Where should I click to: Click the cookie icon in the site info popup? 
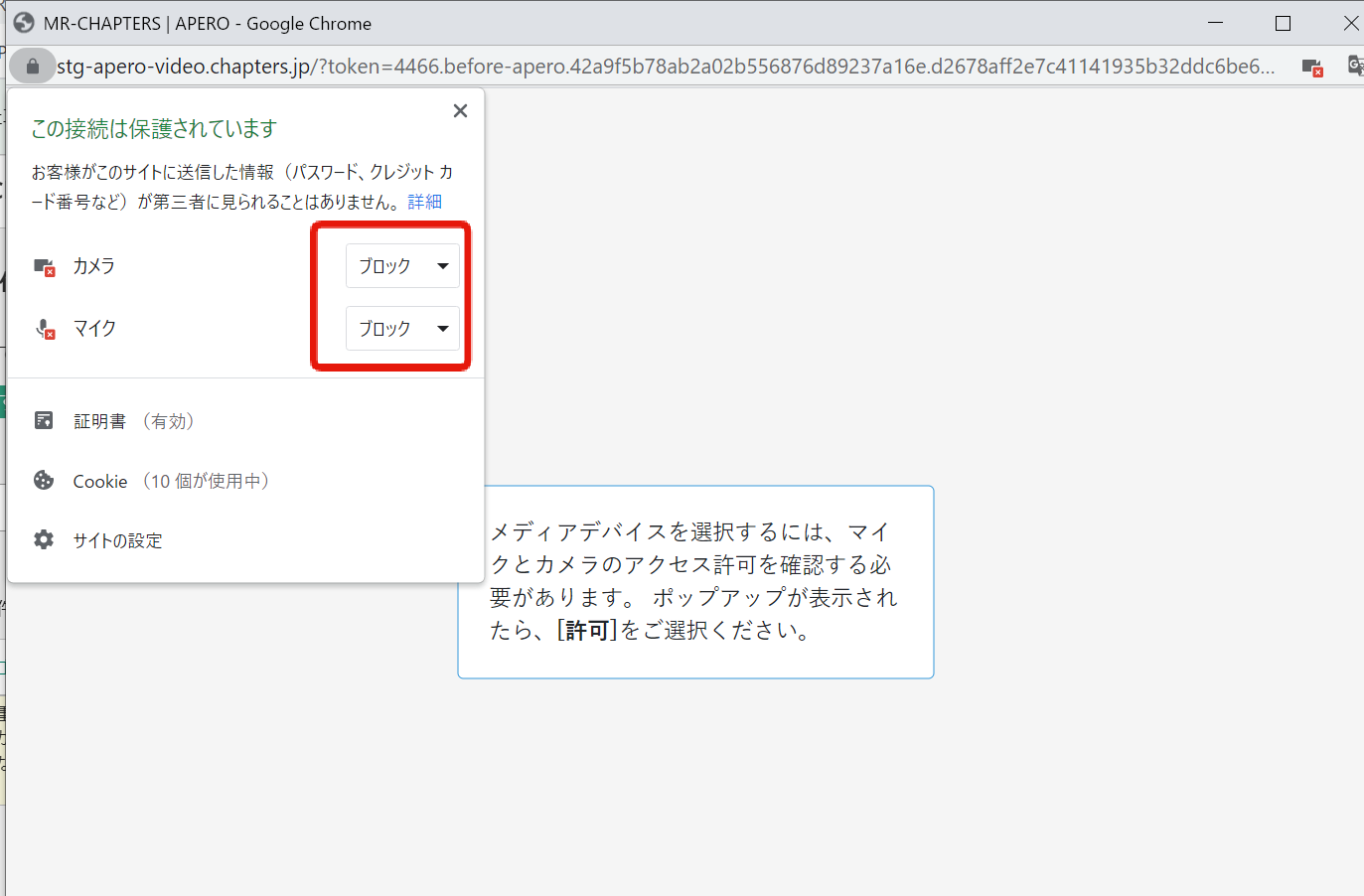tap(44, 481)
